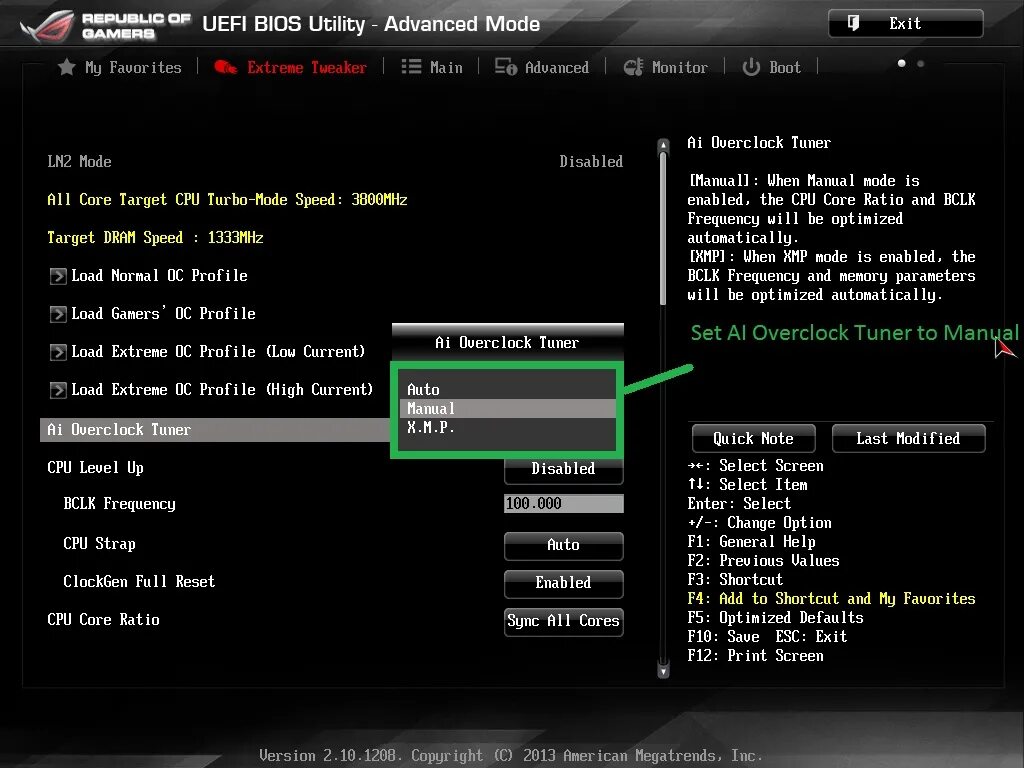Switch to the Boot tab
1024x768 pixels.
click(x=771, y=67)
